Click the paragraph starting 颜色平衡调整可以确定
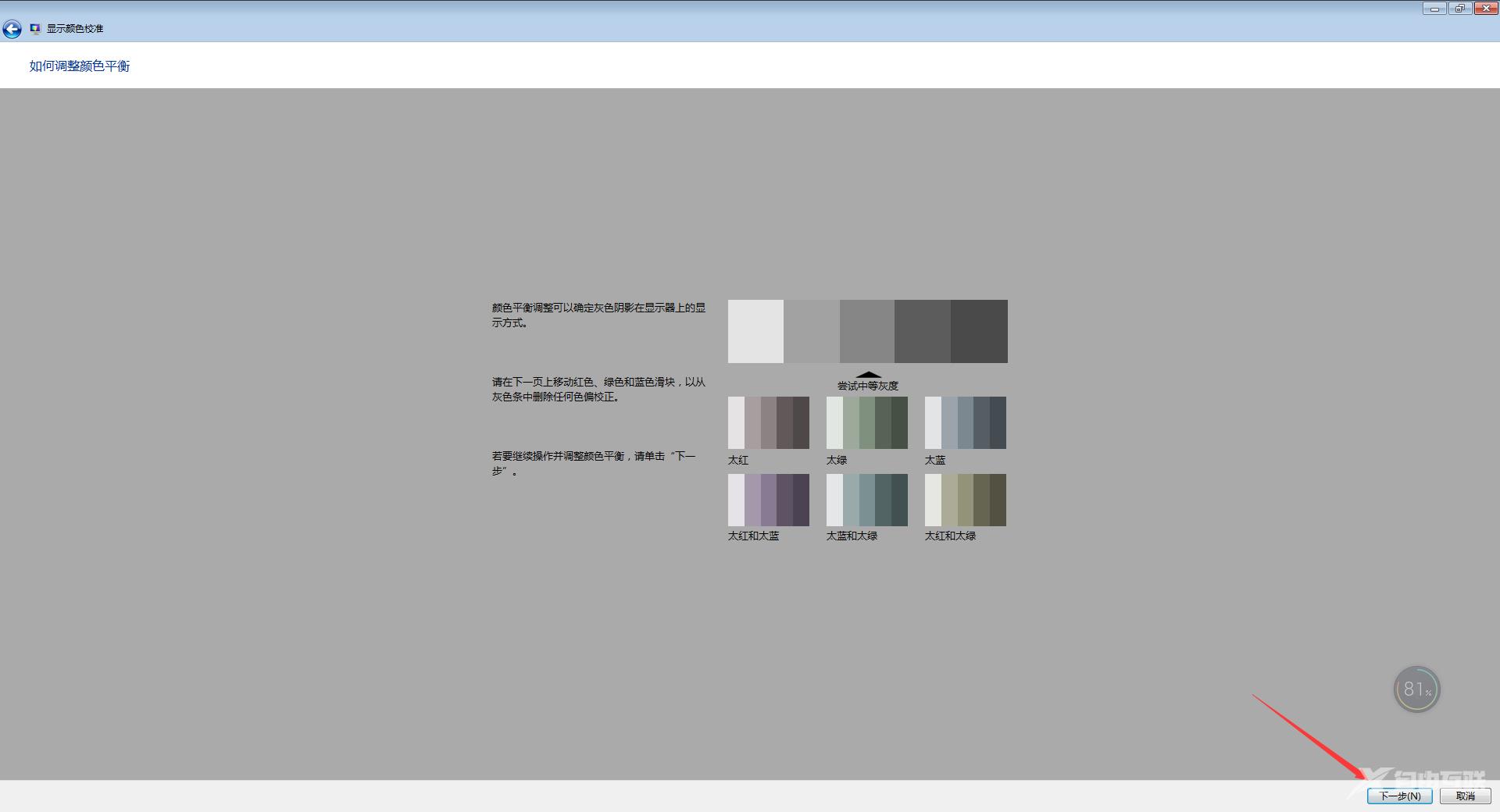This screenshot has height=812, width=1500. [x=599, y=315]
